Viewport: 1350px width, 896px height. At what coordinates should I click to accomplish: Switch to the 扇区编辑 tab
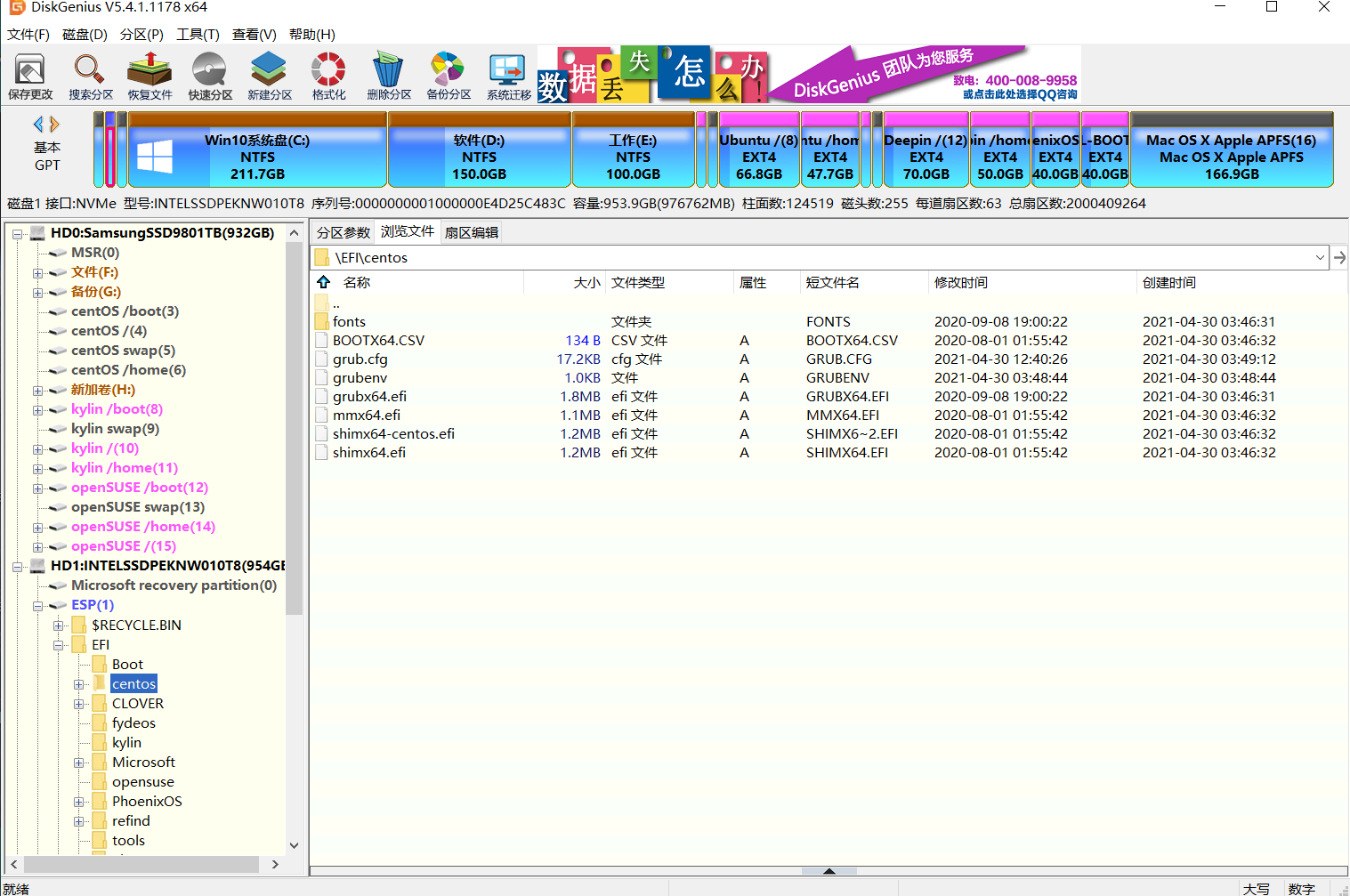(472, 232)
